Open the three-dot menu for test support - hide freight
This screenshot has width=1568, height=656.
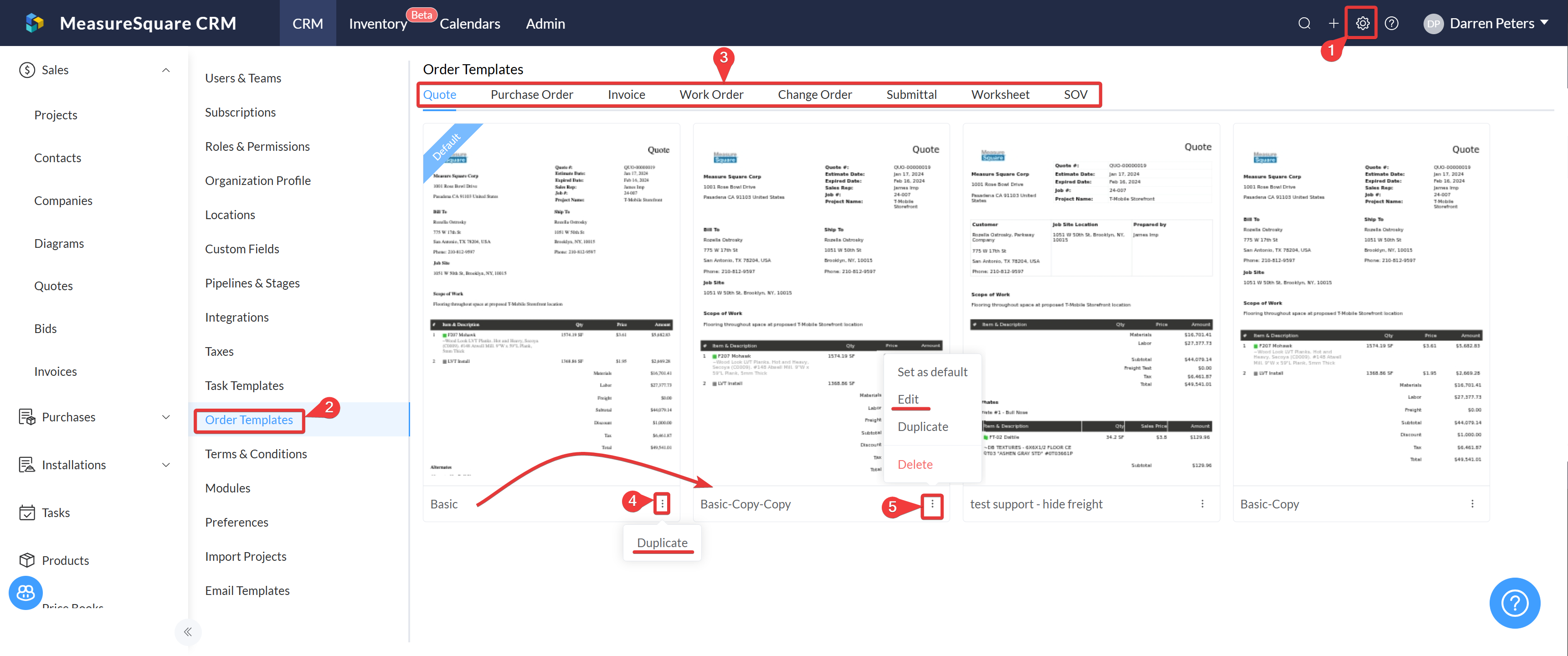(1202, 503)
